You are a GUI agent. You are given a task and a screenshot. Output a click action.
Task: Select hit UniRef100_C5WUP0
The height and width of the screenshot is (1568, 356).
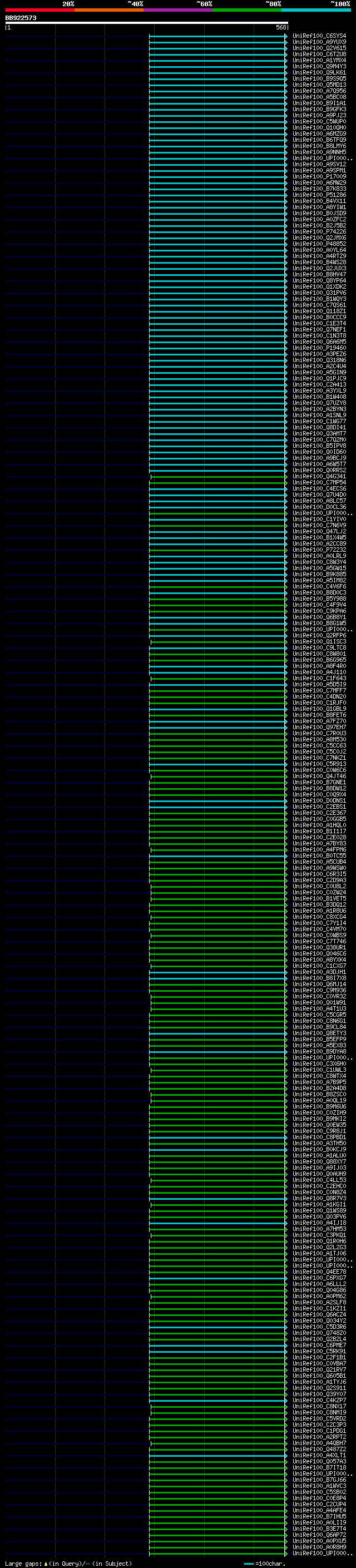[x=319, y=121]
